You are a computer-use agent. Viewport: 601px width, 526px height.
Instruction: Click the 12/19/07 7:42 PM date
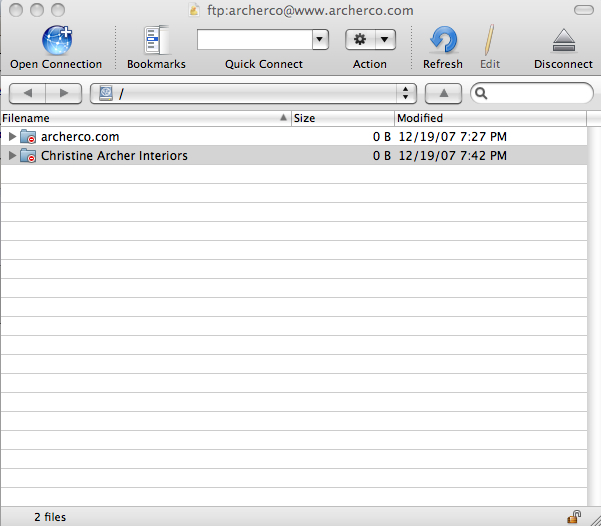[453, 156]
